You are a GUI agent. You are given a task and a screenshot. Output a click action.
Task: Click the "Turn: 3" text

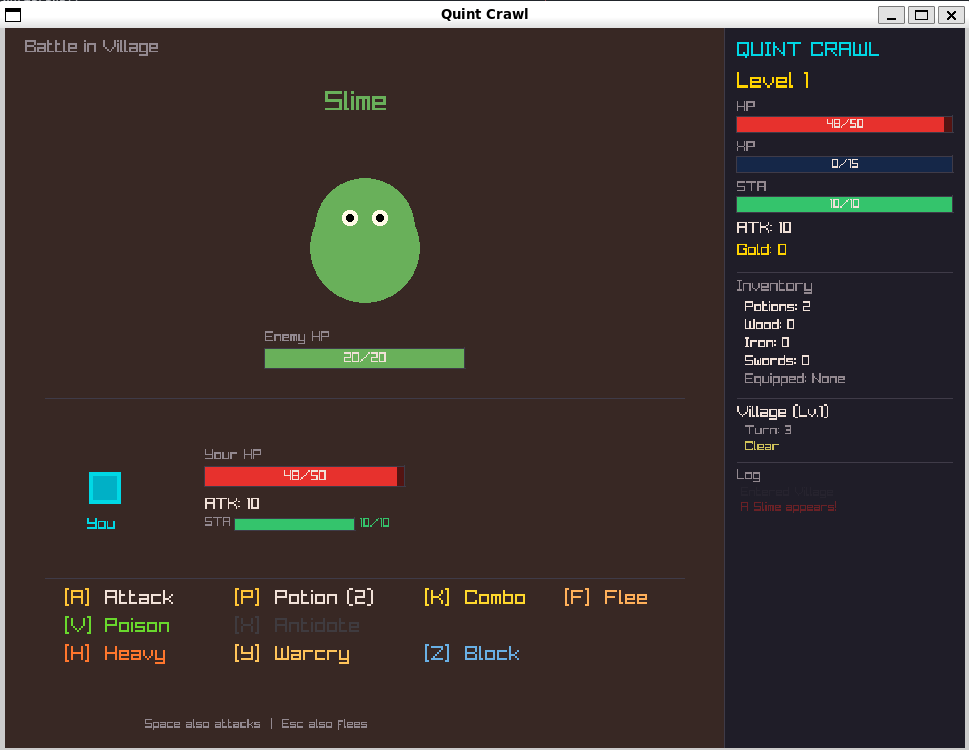768,430
